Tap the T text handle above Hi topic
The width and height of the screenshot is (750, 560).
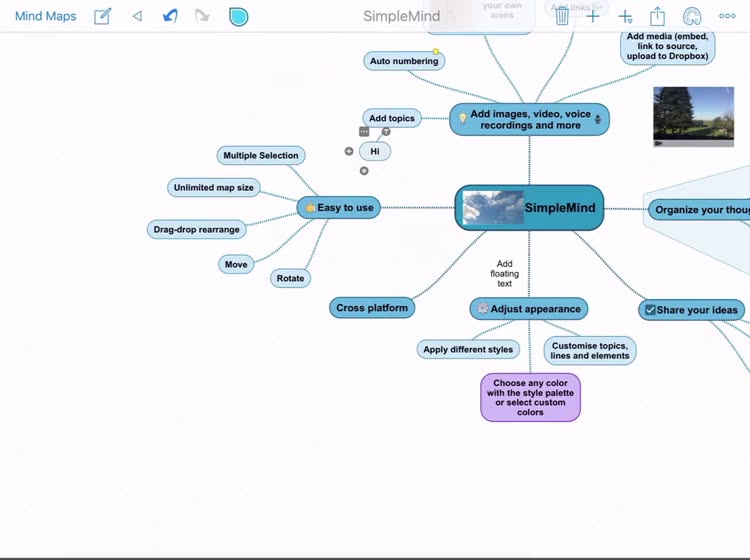click(x=386, y=132)
